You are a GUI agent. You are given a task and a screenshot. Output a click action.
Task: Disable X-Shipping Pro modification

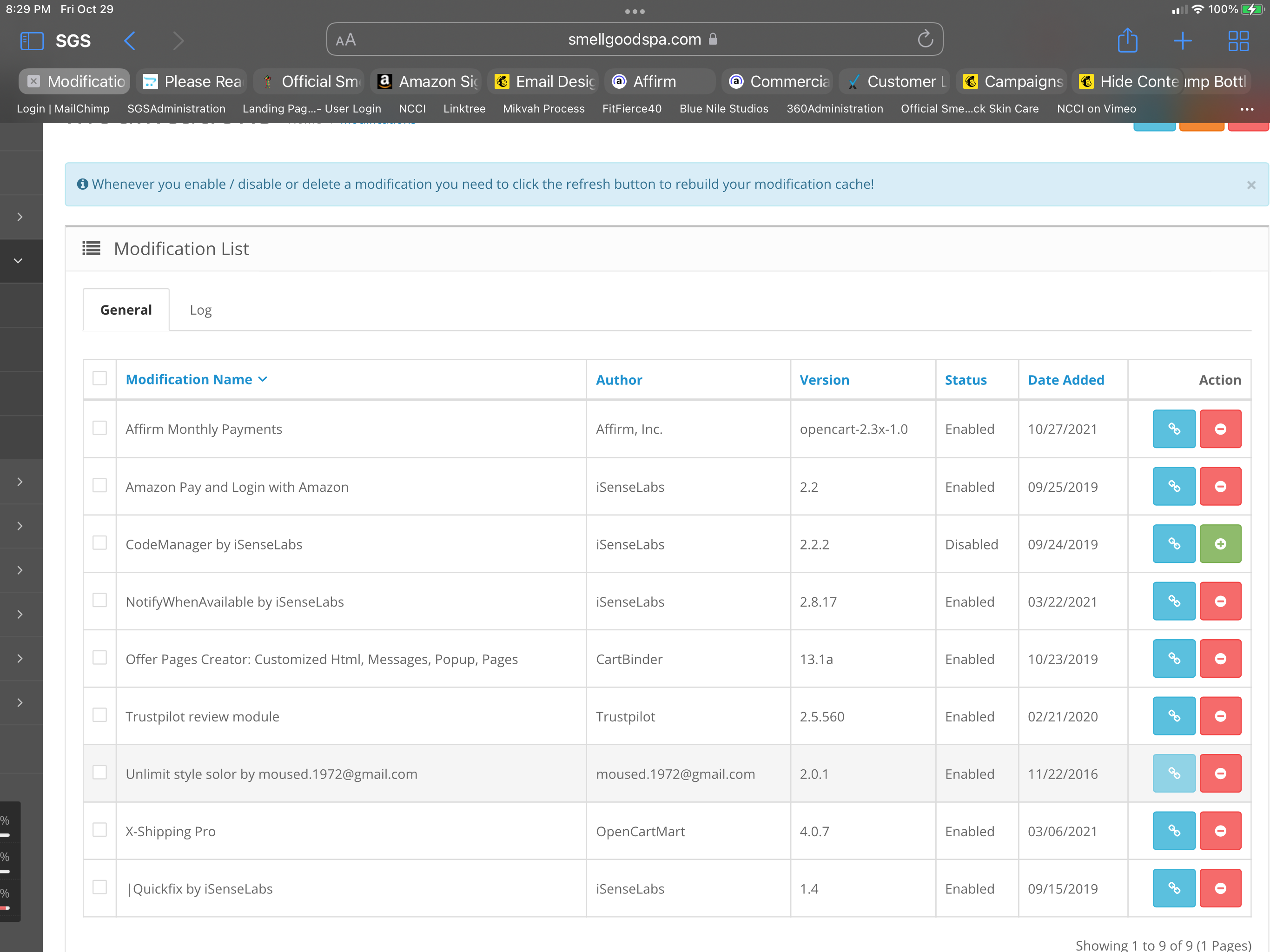point(1220,831)
